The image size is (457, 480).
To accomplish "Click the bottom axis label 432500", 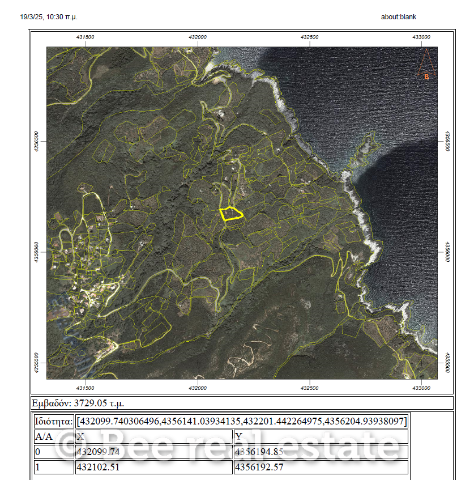I will (309, 388).
